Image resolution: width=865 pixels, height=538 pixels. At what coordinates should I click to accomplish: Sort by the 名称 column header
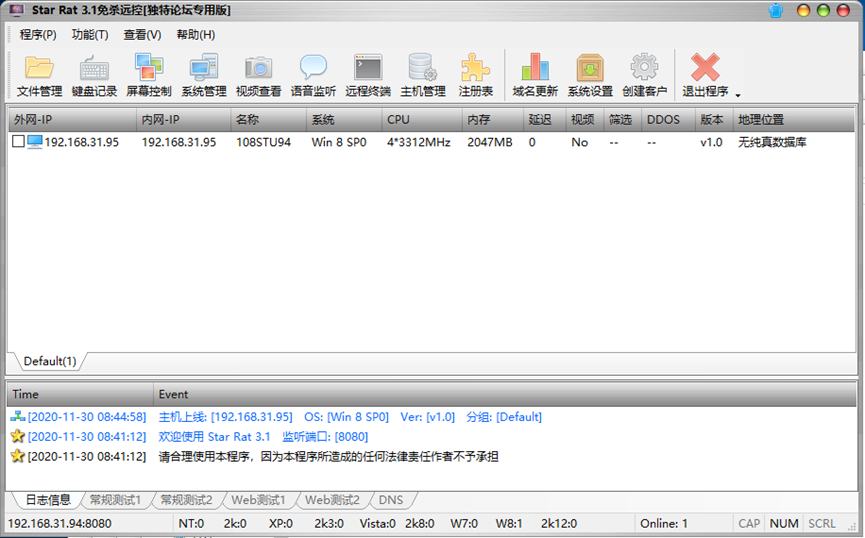(269, 120)
